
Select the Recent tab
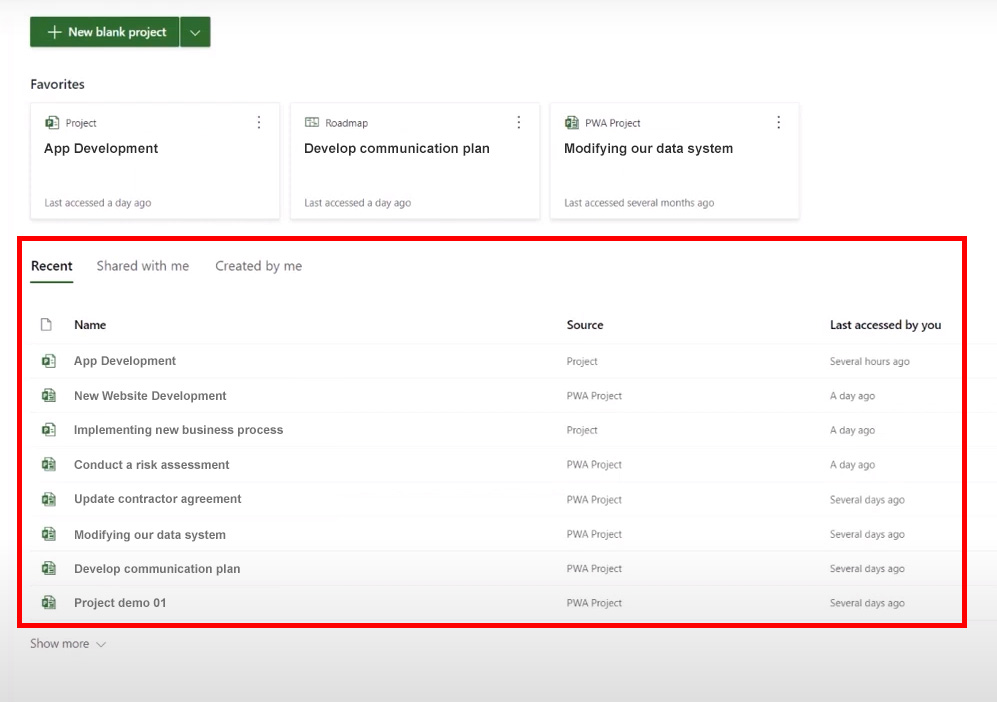tap(52, 266)
